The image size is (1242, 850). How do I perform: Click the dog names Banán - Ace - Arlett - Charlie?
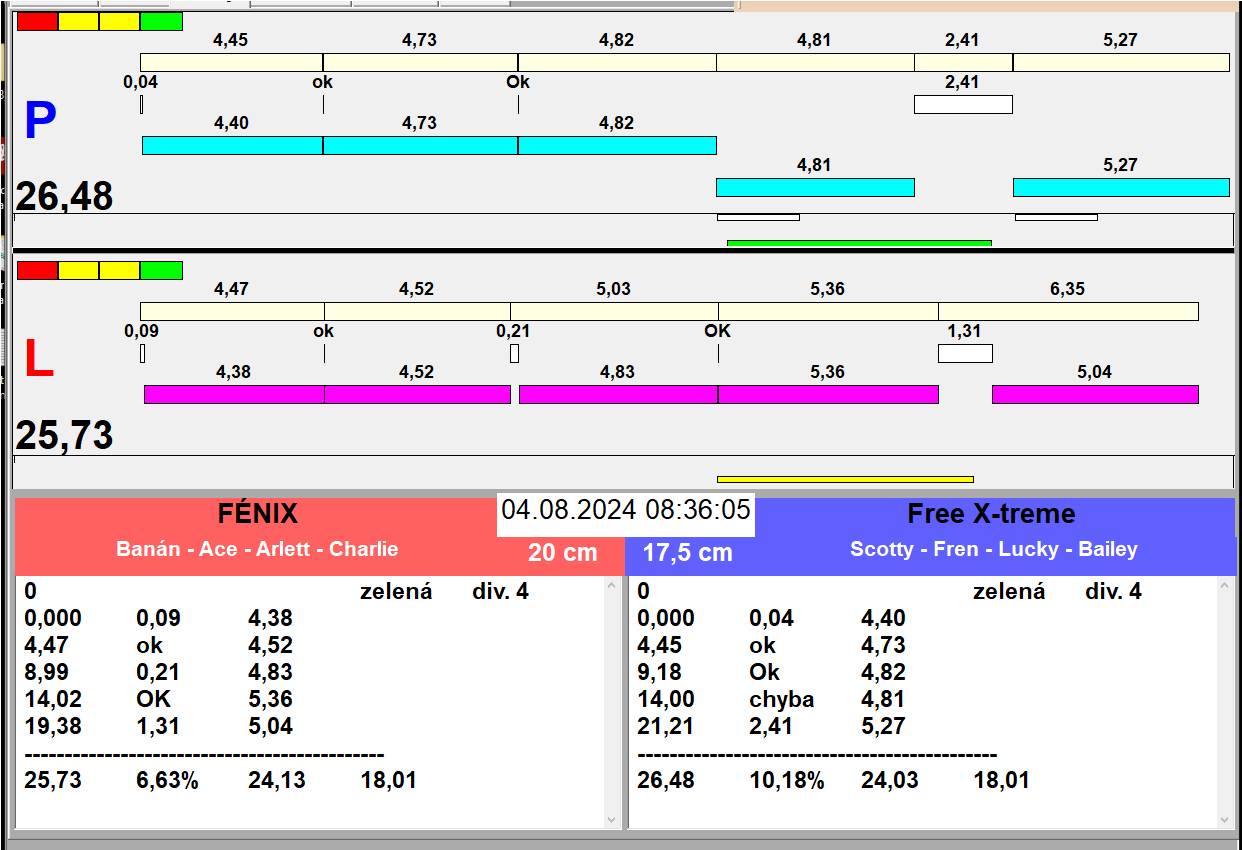click(257, 549)
